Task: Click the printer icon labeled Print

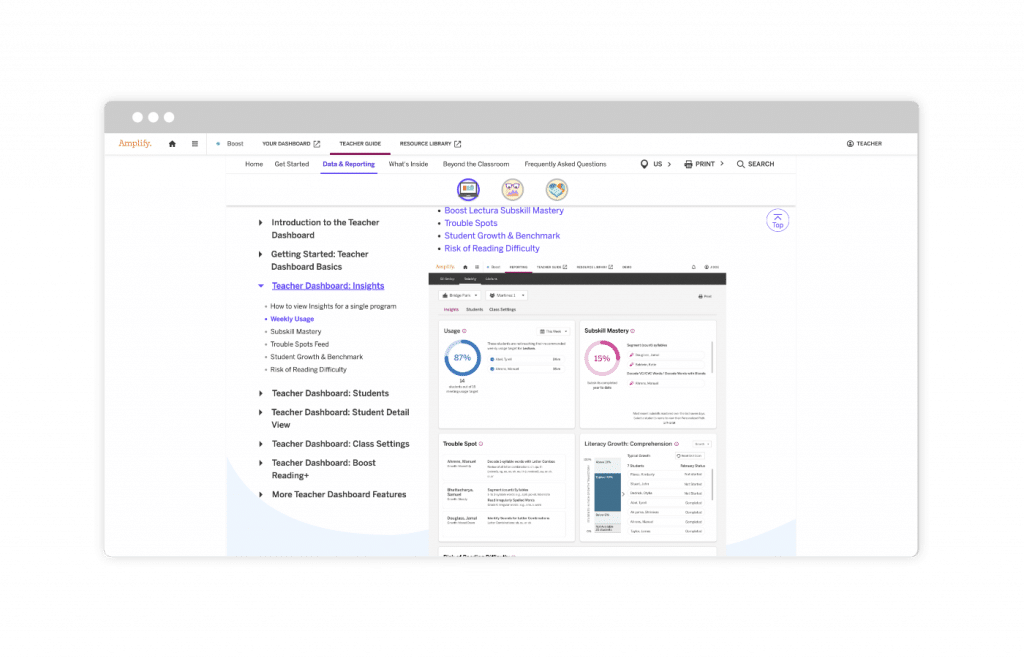Action: [x=689, y=164]
